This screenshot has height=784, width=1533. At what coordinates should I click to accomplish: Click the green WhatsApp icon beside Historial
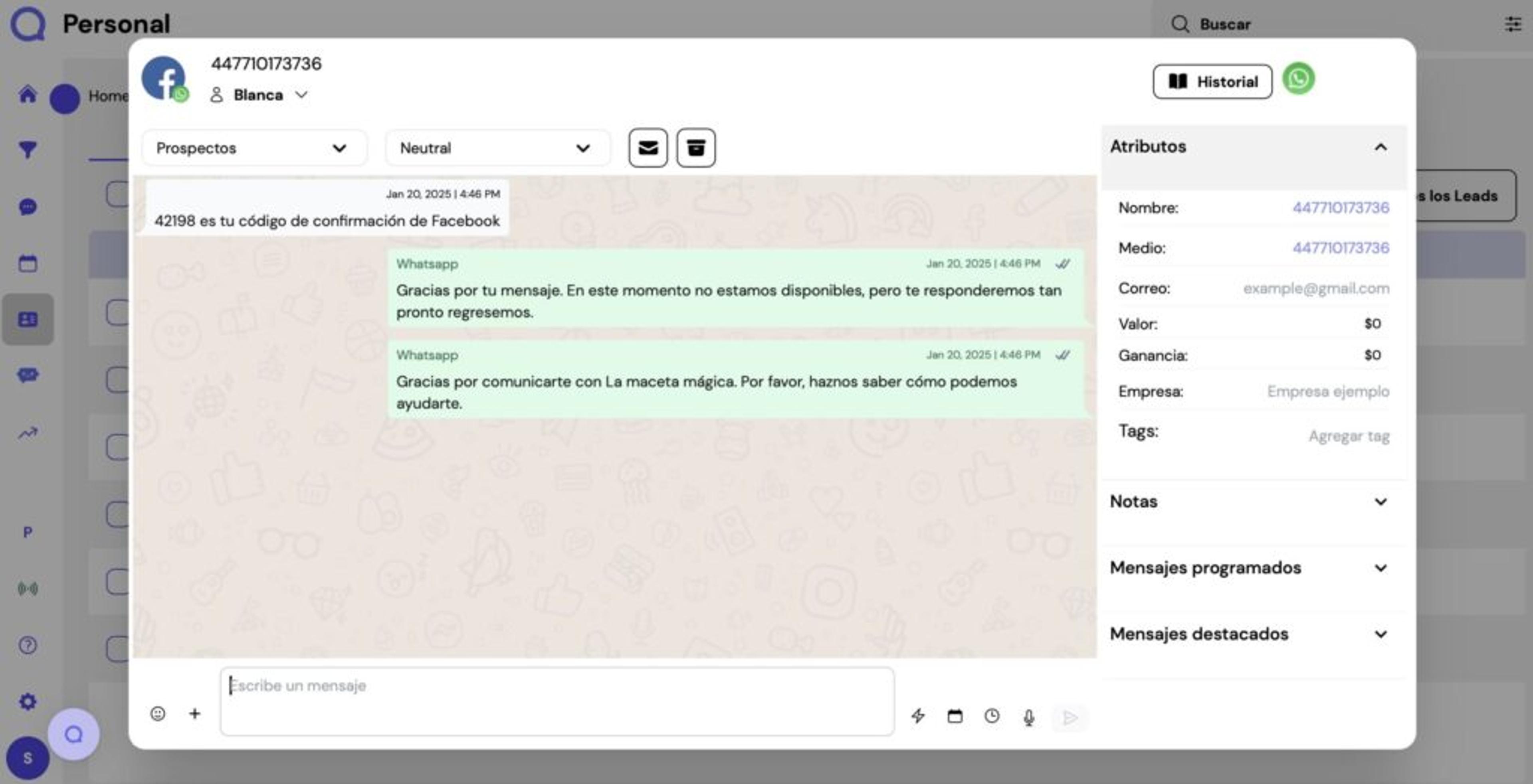1298,79
